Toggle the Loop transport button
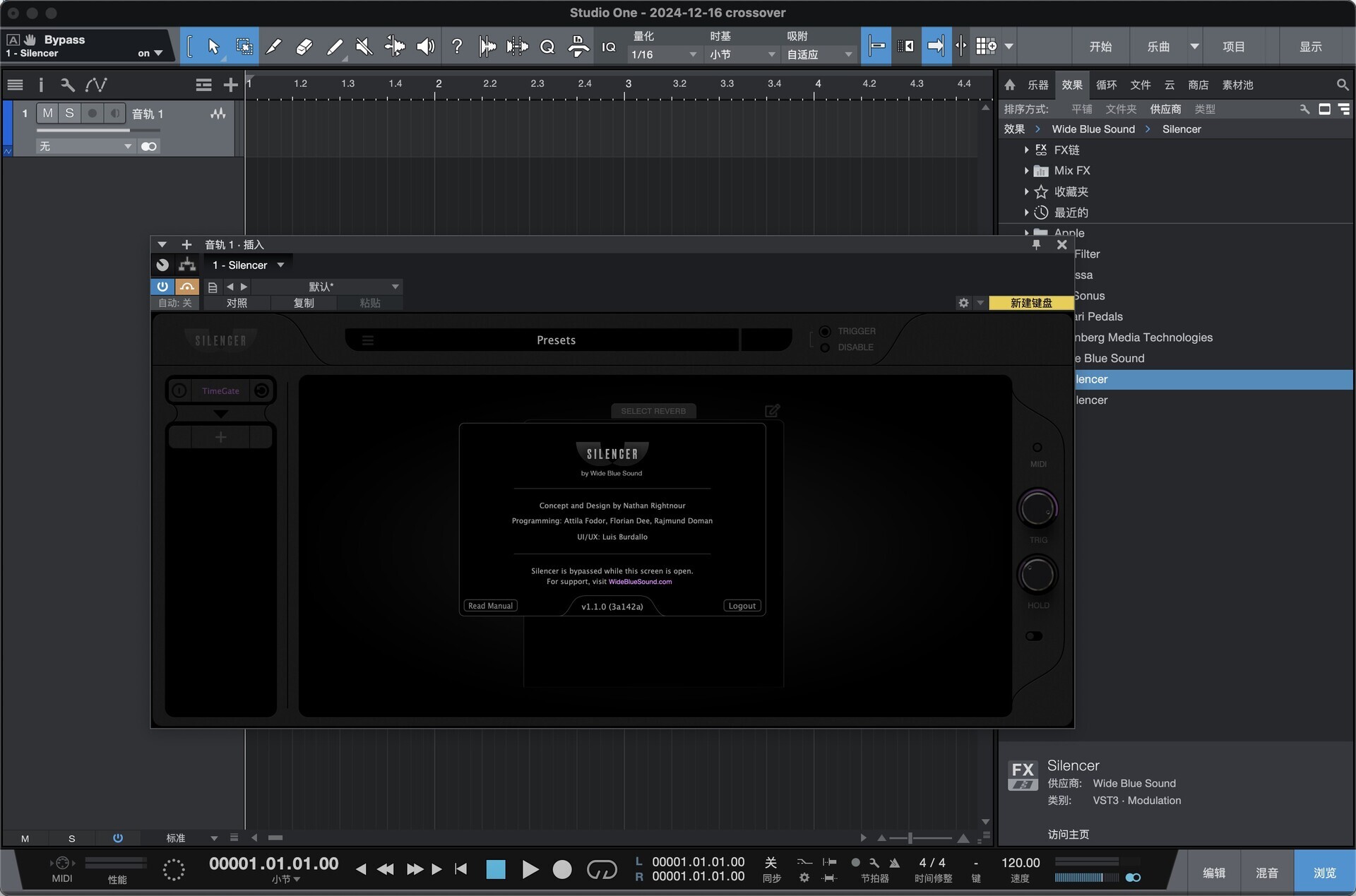 click(602, 870)
